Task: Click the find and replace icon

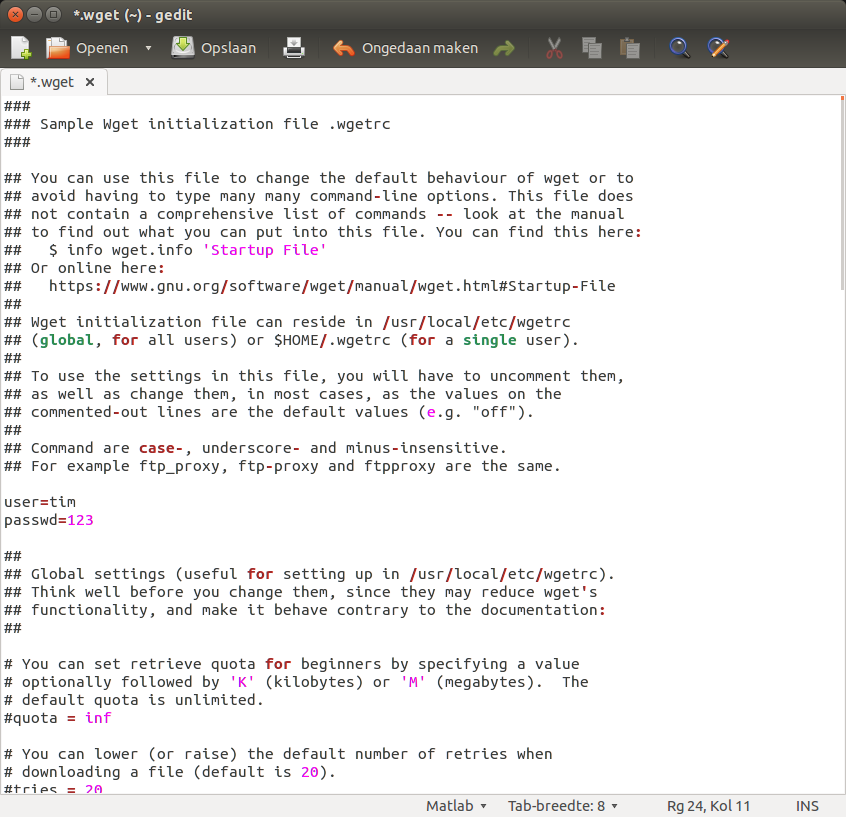Action: point(718,48)
